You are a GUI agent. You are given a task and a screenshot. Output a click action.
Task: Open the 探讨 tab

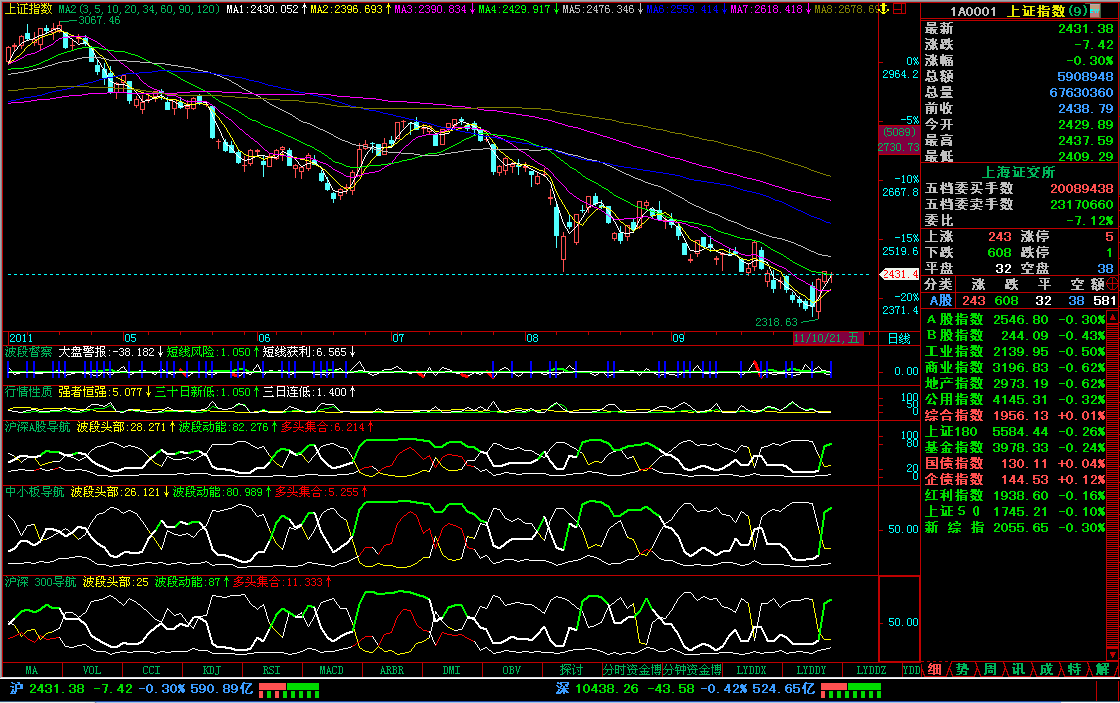571,670
